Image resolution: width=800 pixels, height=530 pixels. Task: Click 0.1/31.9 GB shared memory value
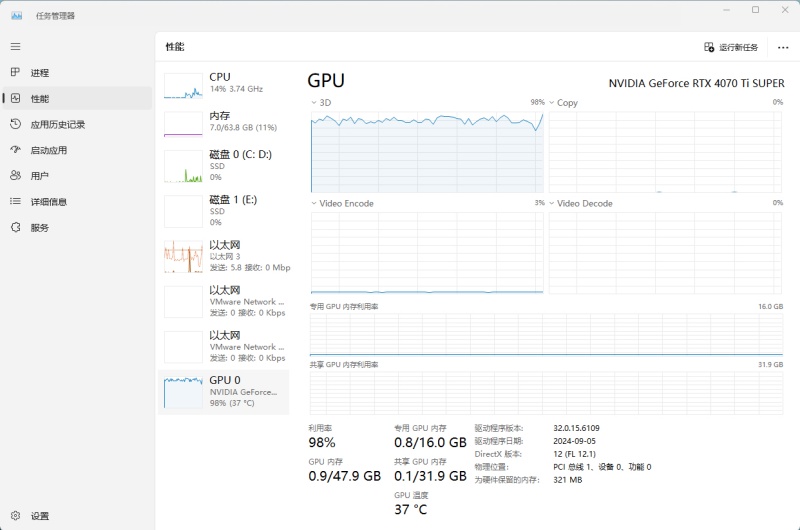430,476
